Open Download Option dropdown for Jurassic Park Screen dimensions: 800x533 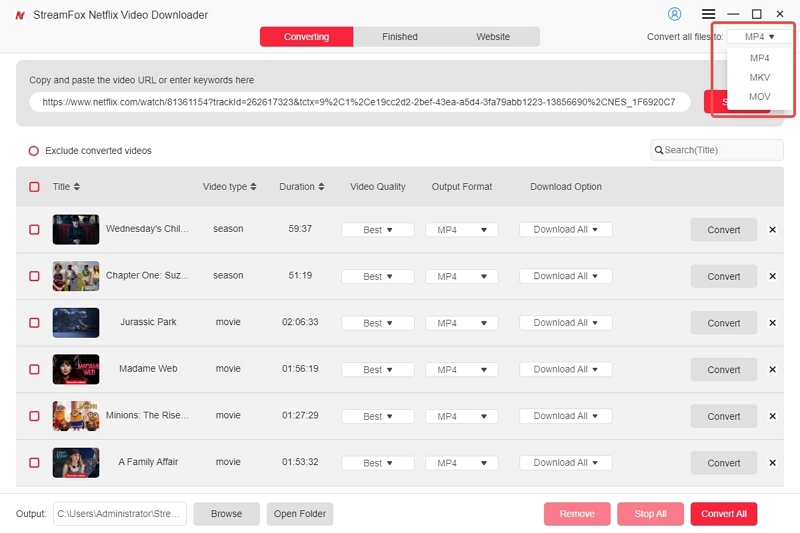[565, 323]
